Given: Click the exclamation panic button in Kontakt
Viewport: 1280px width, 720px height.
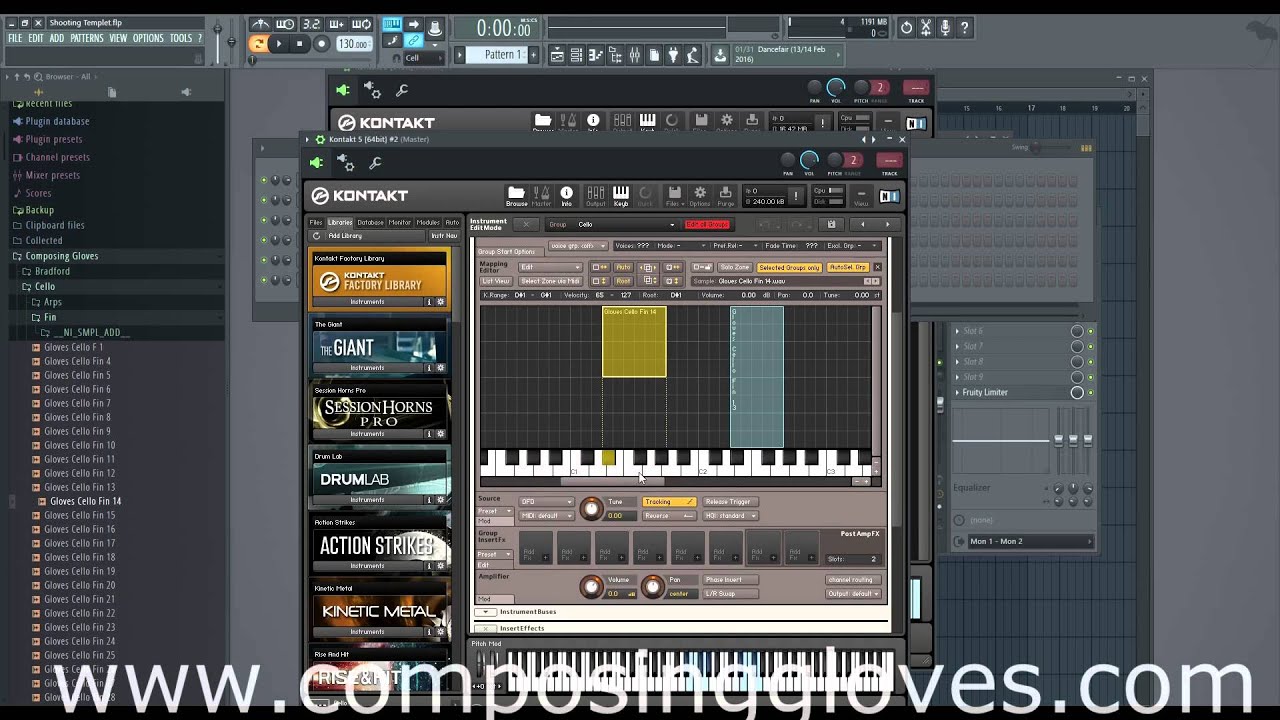Looking at the screenshot, I should tap(796, 196).
